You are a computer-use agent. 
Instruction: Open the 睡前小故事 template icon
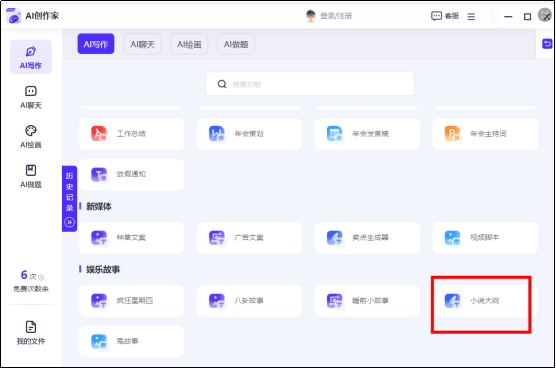pyautogui.click(x=334, y=301)
